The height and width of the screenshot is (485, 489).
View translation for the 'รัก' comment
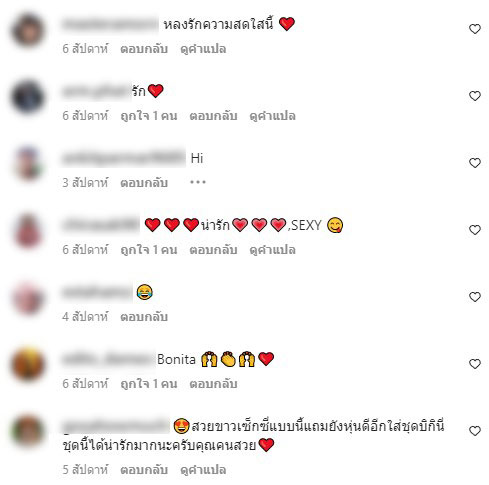click(272, 116)
